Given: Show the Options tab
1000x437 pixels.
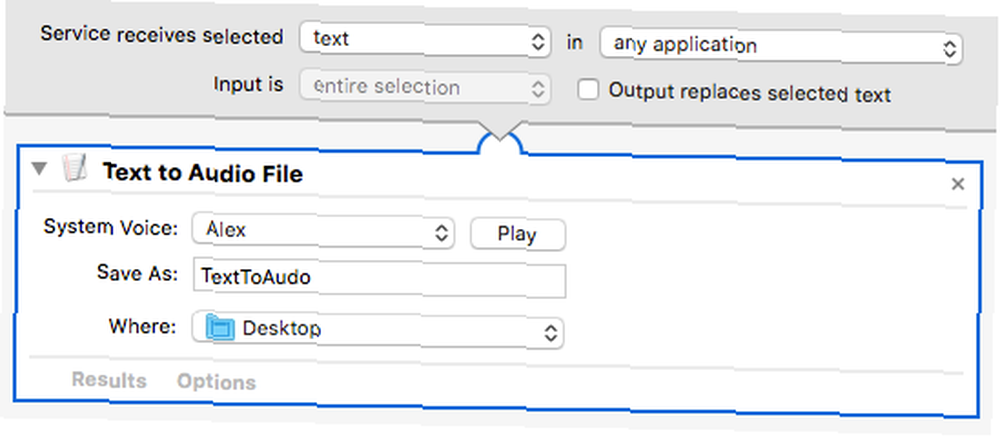Looking at the screenshot, I should 216,382.
